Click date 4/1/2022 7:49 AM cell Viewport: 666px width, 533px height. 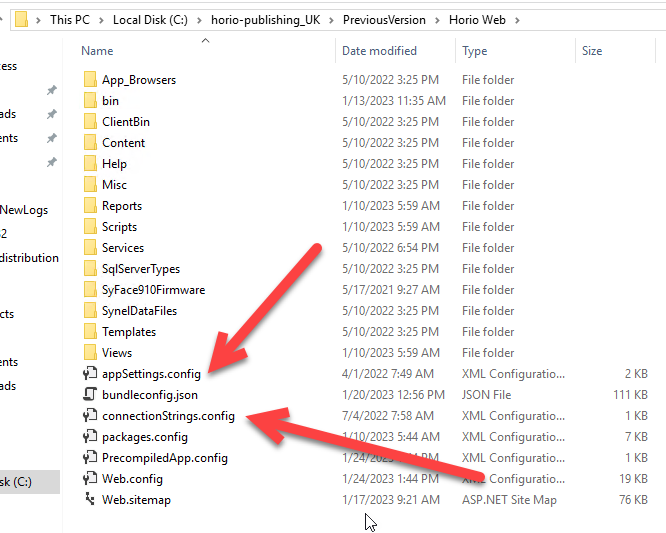[x=388, y=374]
